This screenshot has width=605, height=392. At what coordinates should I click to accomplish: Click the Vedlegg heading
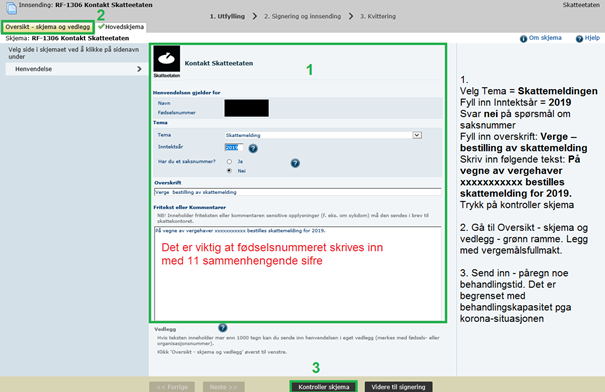165,329
